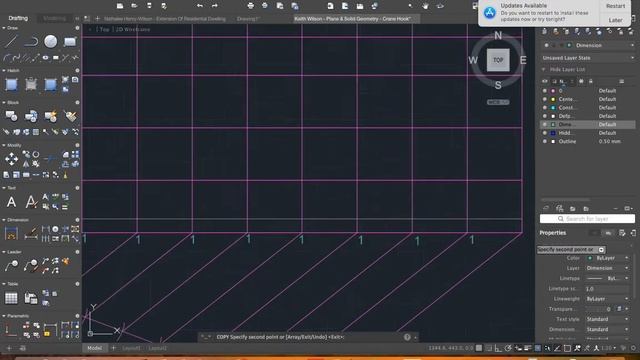Open the Extension Of Residential Dwelling tab
Screen dimensions: 640x360
(164, 19)
